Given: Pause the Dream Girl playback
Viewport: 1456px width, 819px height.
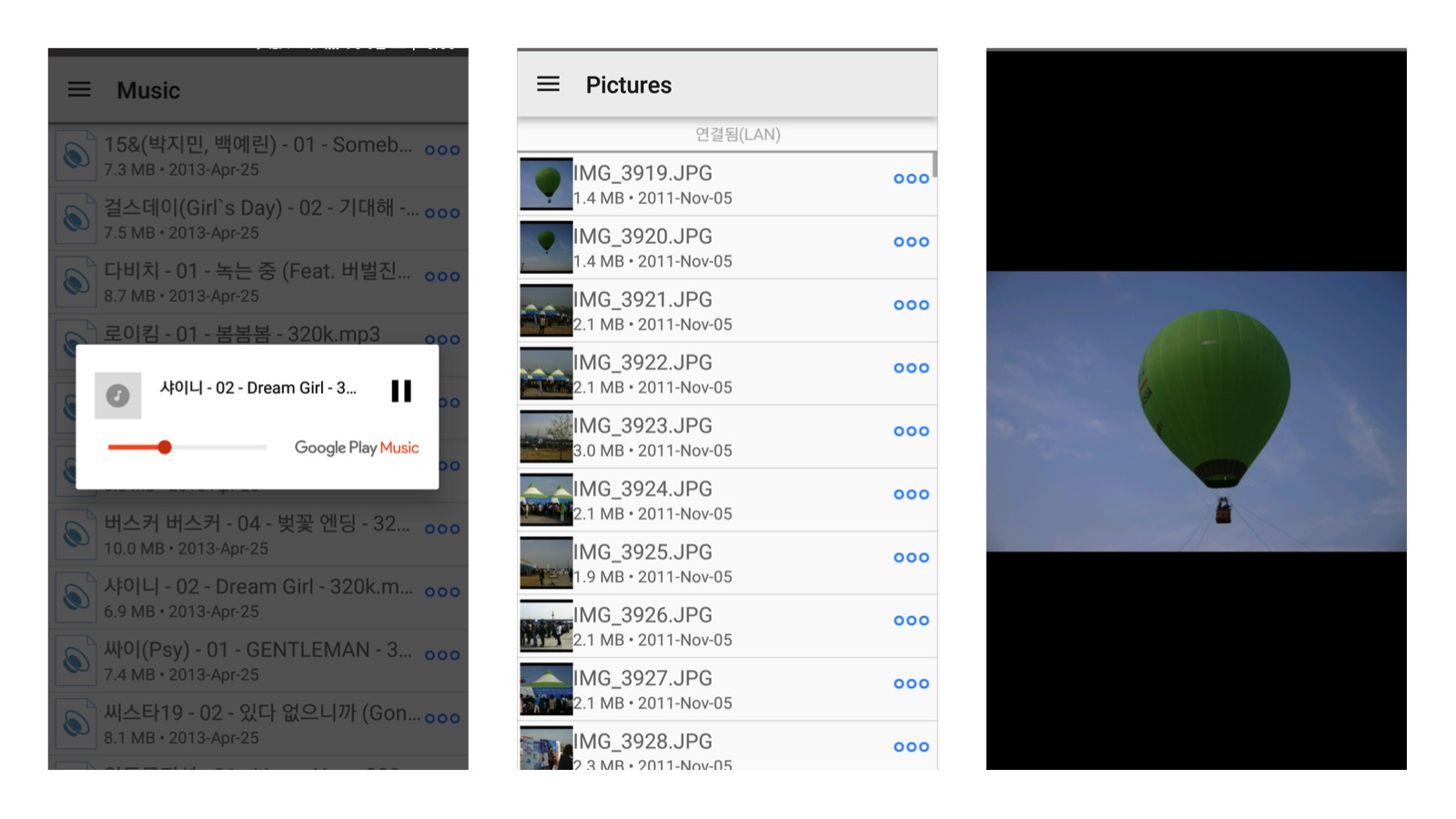Looking at the screenshot, I should point(401,390).
